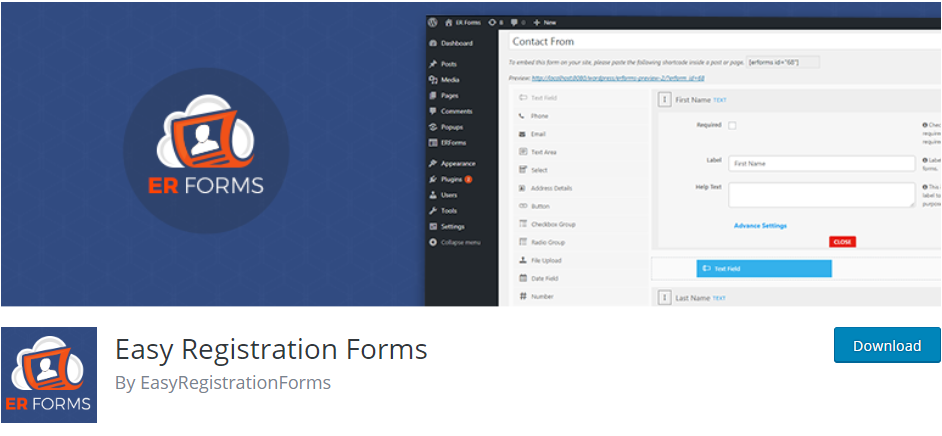Image resolution: width=942 pixels, height=436 pixels.
Task: Add a Text Area field
Action: point(580,152)
